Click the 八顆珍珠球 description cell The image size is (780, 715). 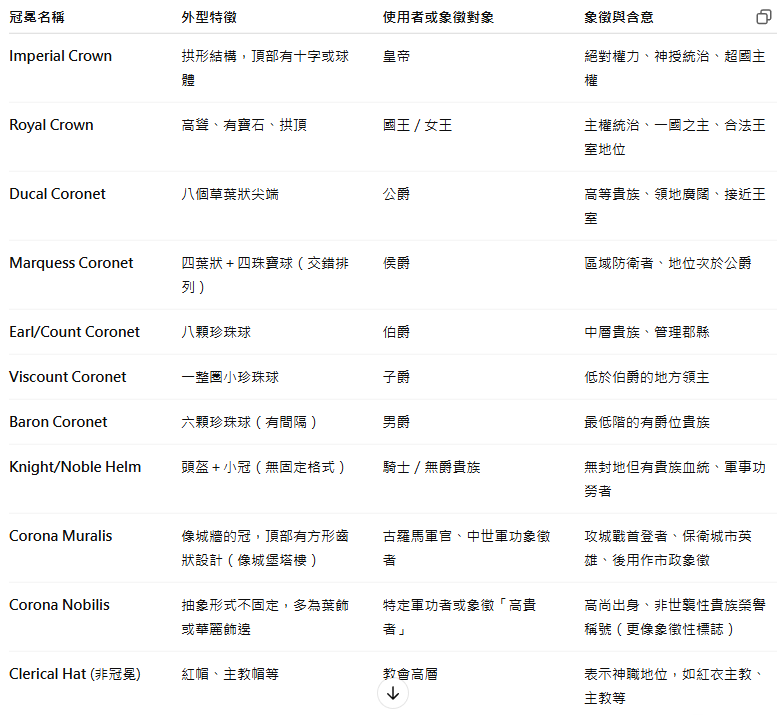coord(217,332)
